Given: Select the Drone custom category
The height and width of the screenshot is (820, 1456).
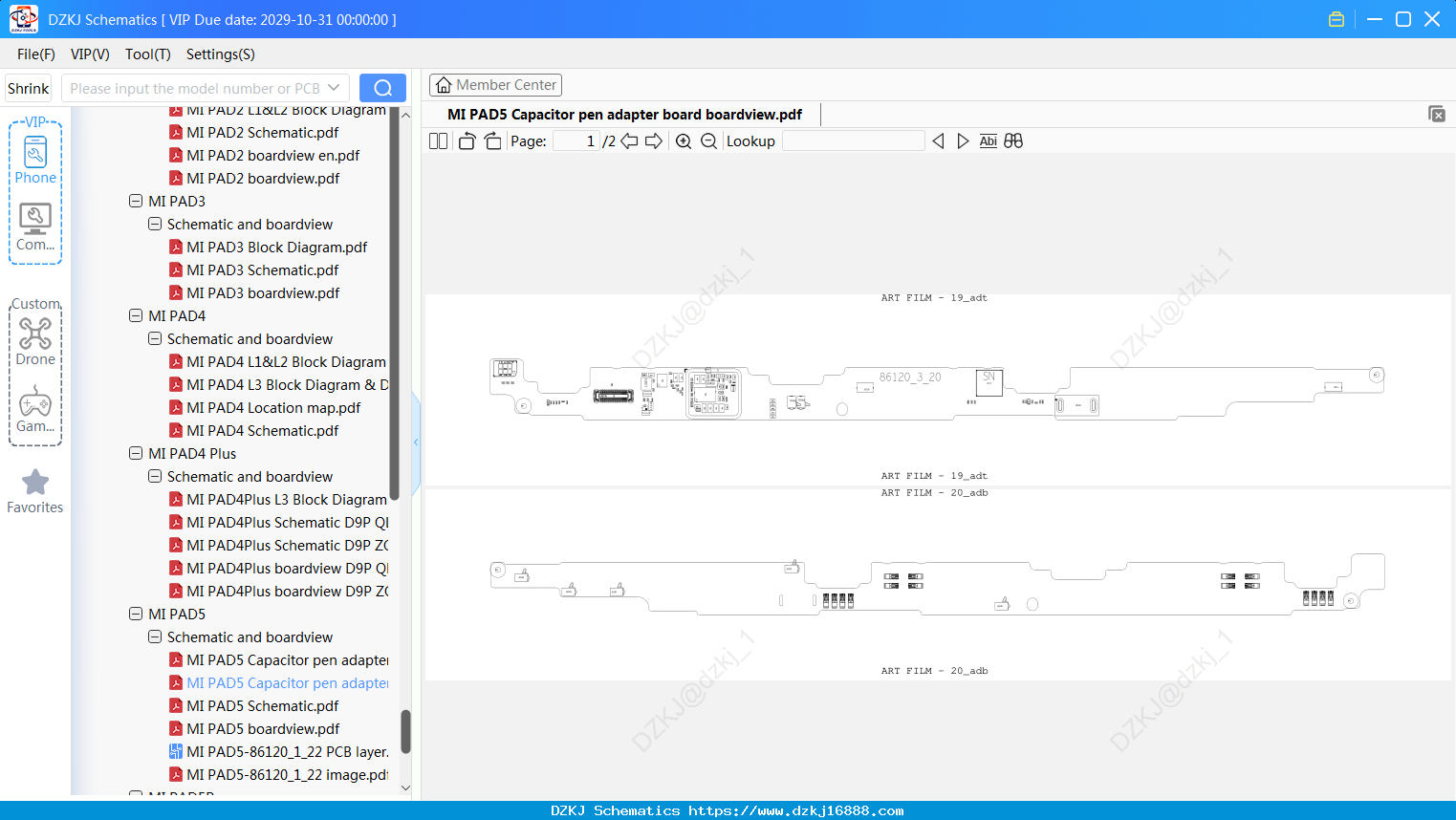Looking at the screenshot, I should [35, 341].
